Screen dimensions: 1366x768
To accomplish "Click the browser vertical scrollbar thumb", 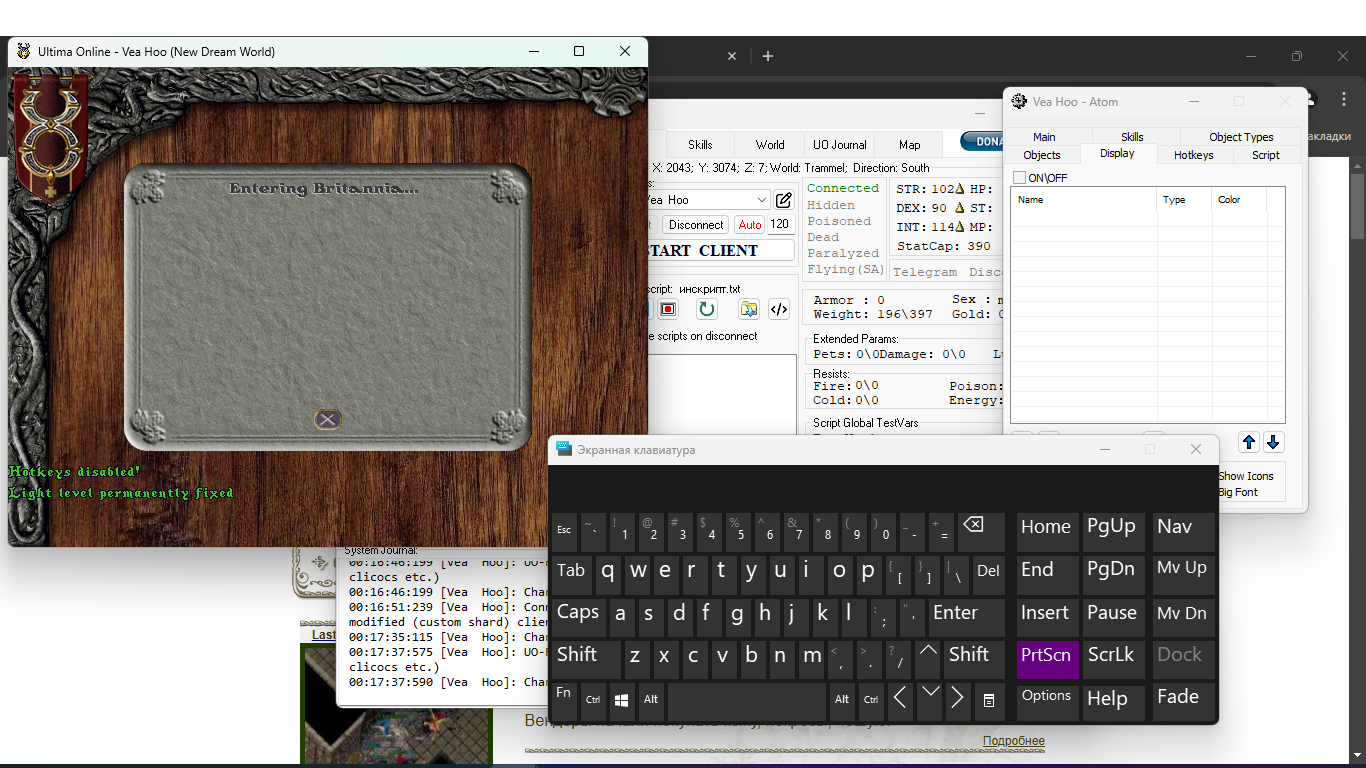I will (x=1357, y=206).
